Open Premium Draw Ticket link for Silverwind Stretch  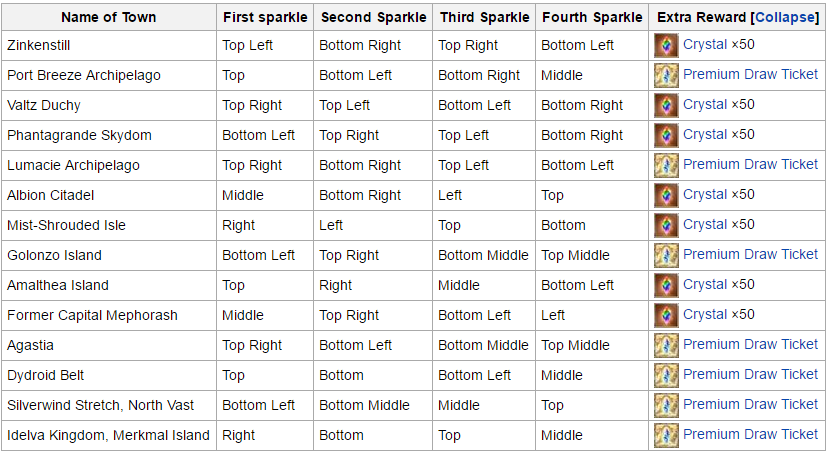[750, 405]
